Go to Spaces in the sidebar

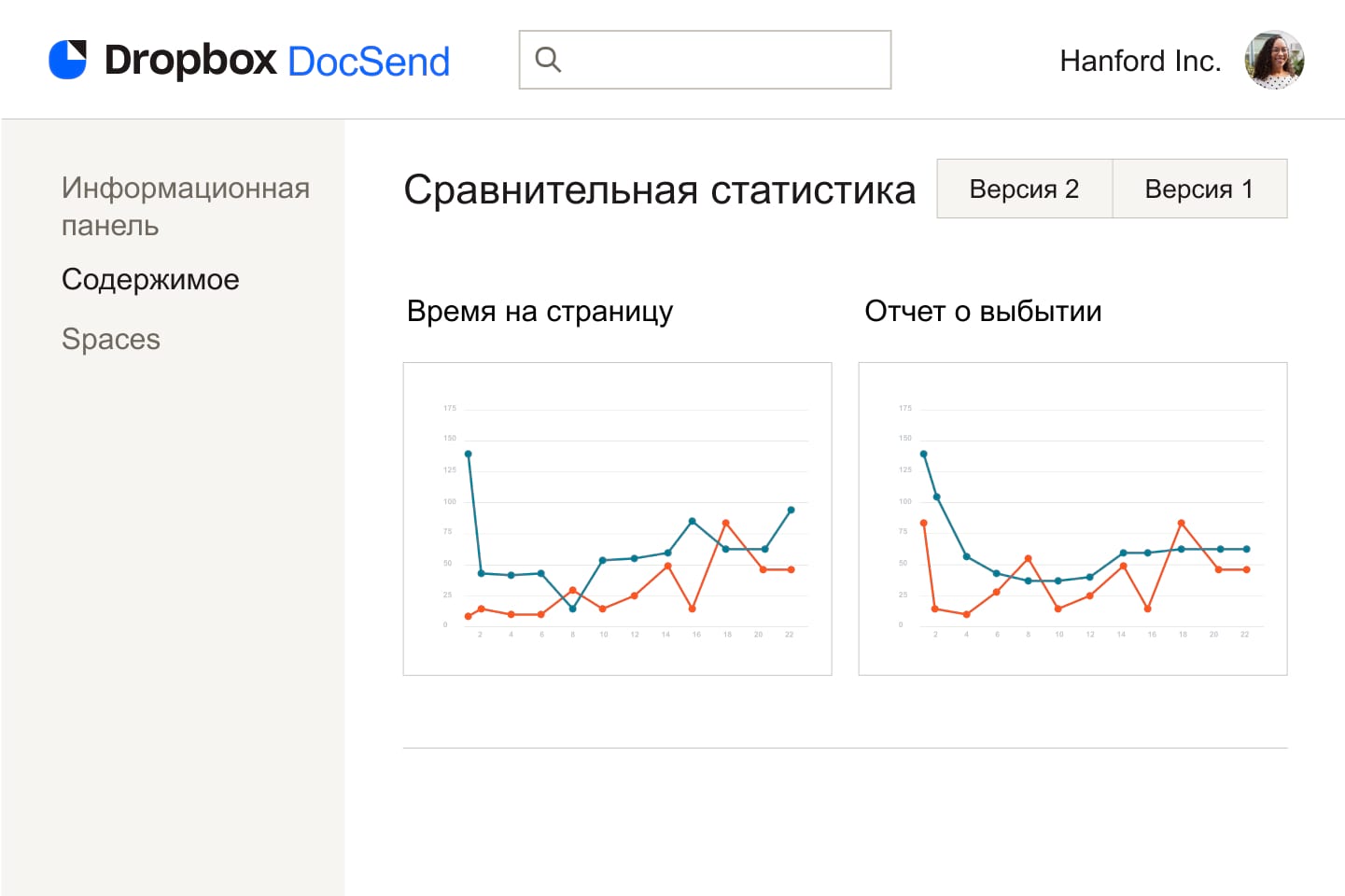111,339
